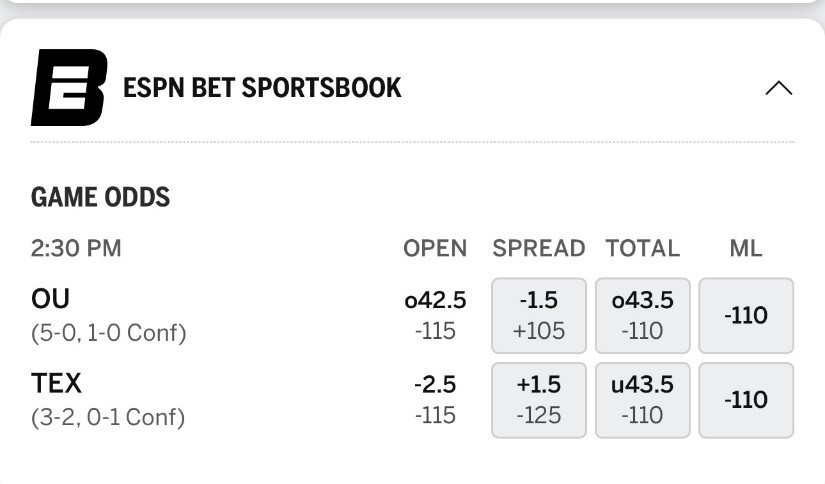Click the TOTAL column header
The height and width of the screenshot is (484, 825).
643,249
